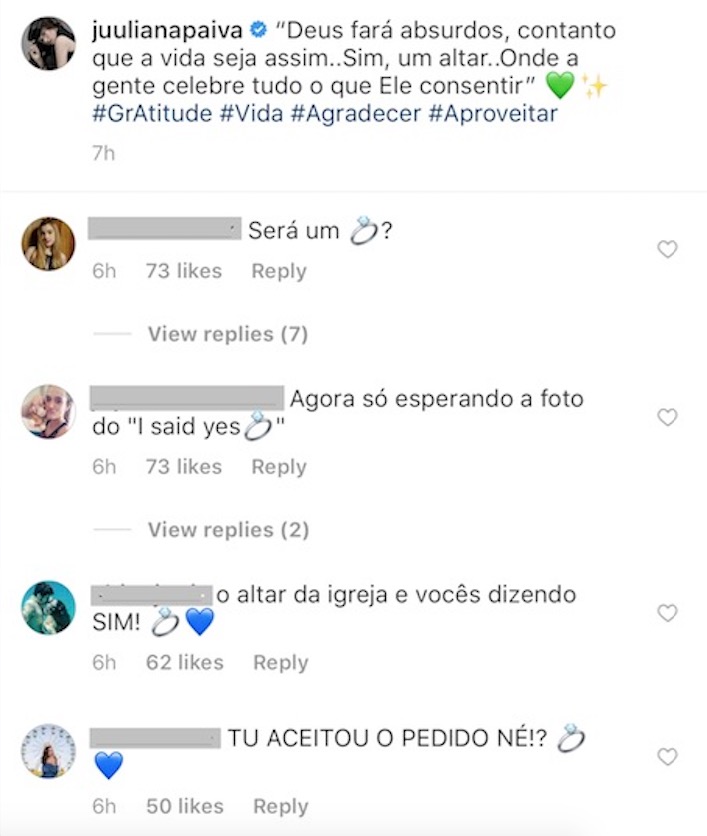Reply to the 50 likes comment
The width and height of the screenshot is (707, 836).
280,806
